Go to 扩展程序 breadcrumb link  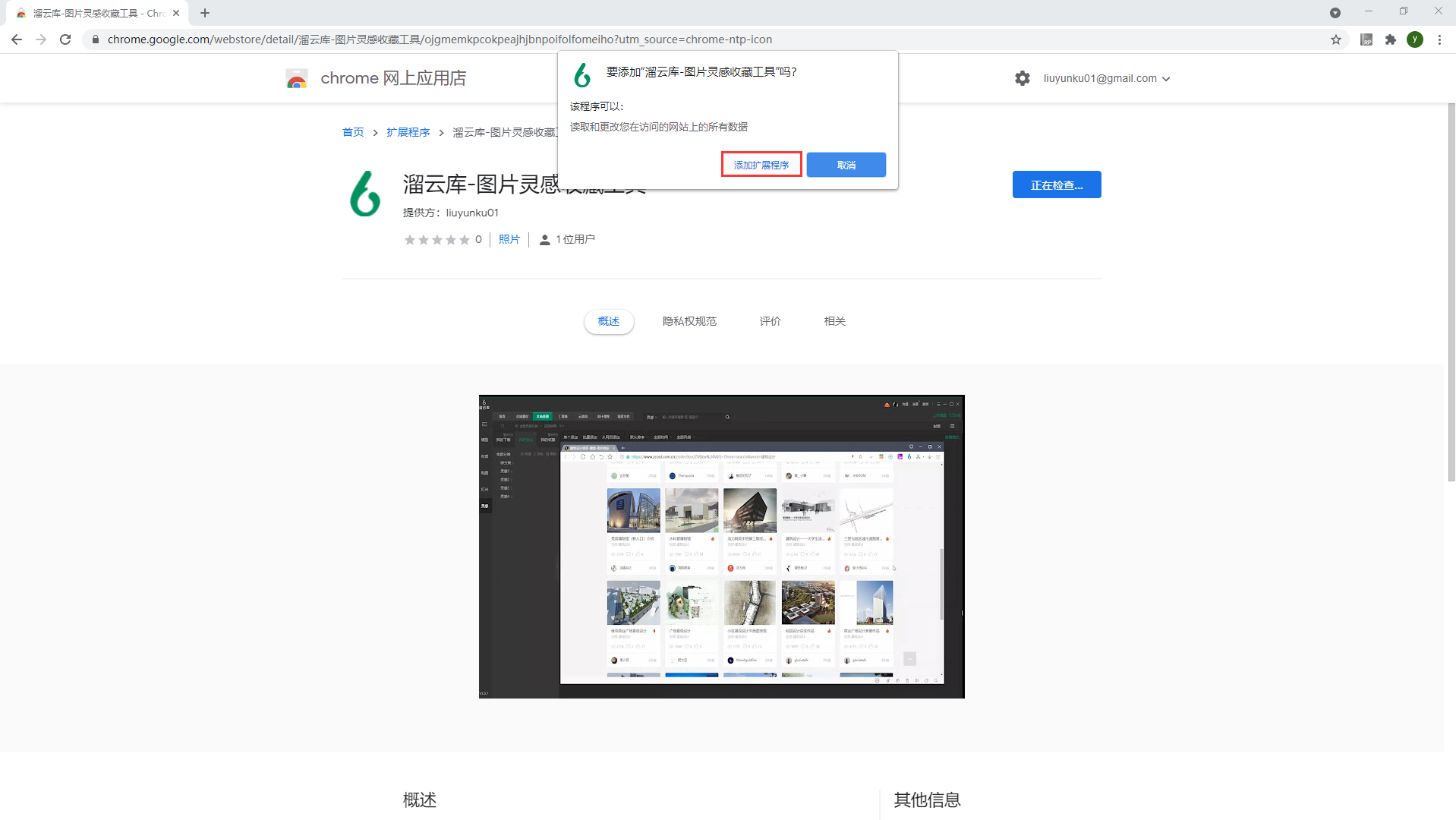coord(408,132)
